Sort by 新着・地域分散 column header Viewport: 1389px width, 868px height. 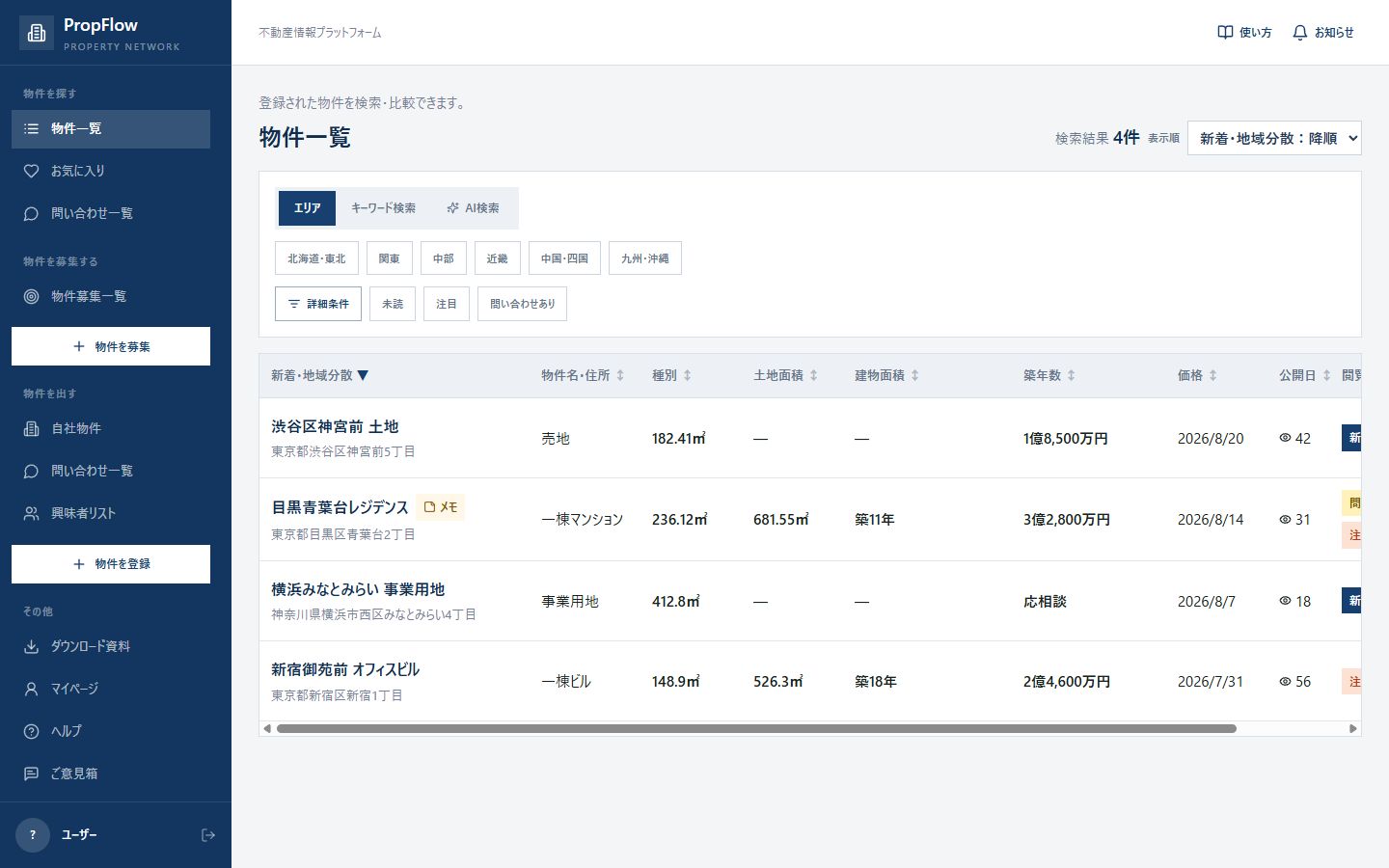point(320,375)
